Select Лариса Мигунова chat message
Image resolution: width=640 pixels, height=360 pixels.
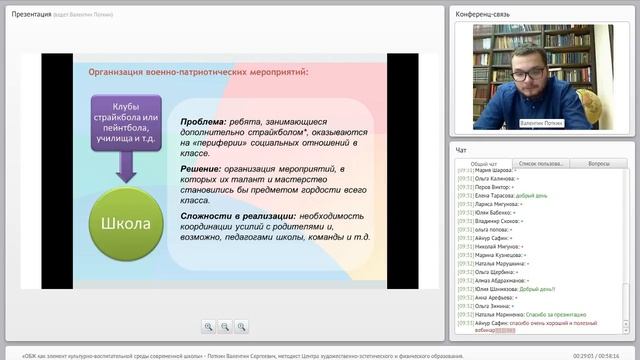(490, 204)
